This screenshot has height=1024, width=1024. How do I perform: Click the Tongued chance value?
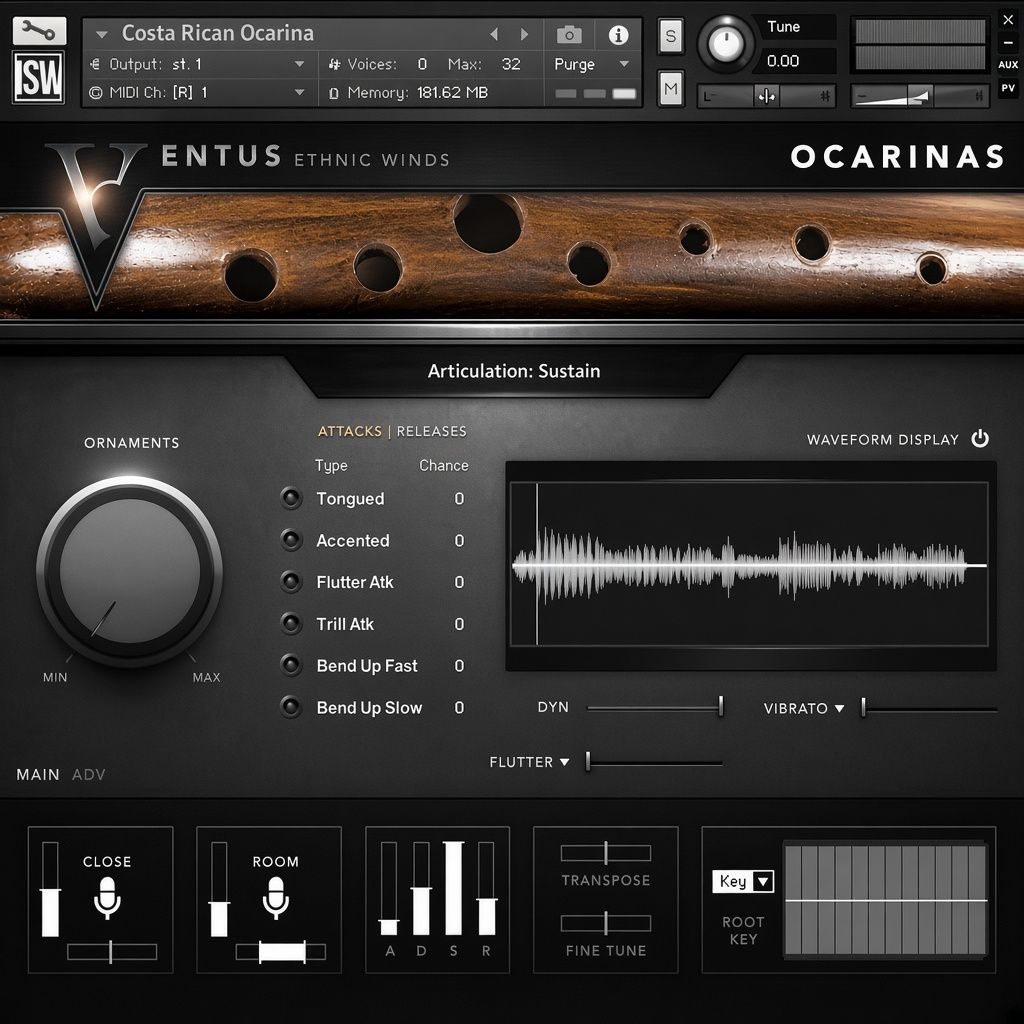[459, 499]
